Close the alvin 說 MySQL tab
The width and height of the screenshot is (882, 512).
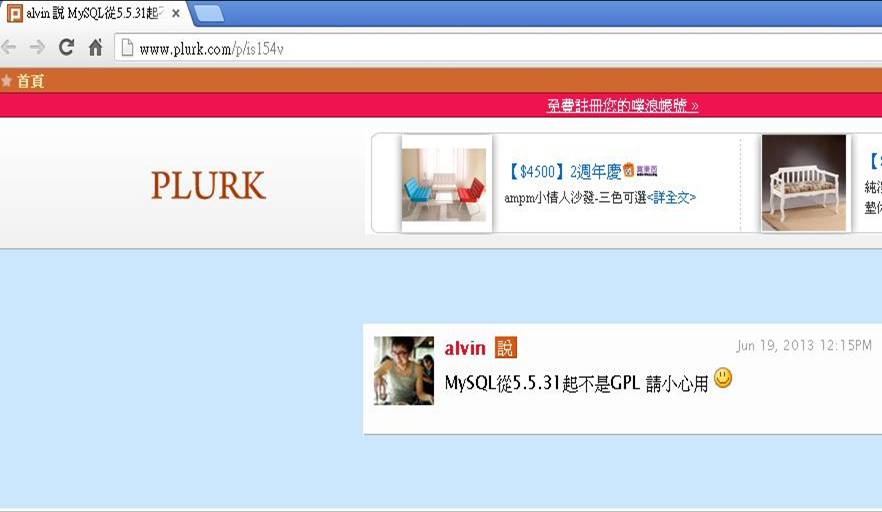(x=176, y=14)
